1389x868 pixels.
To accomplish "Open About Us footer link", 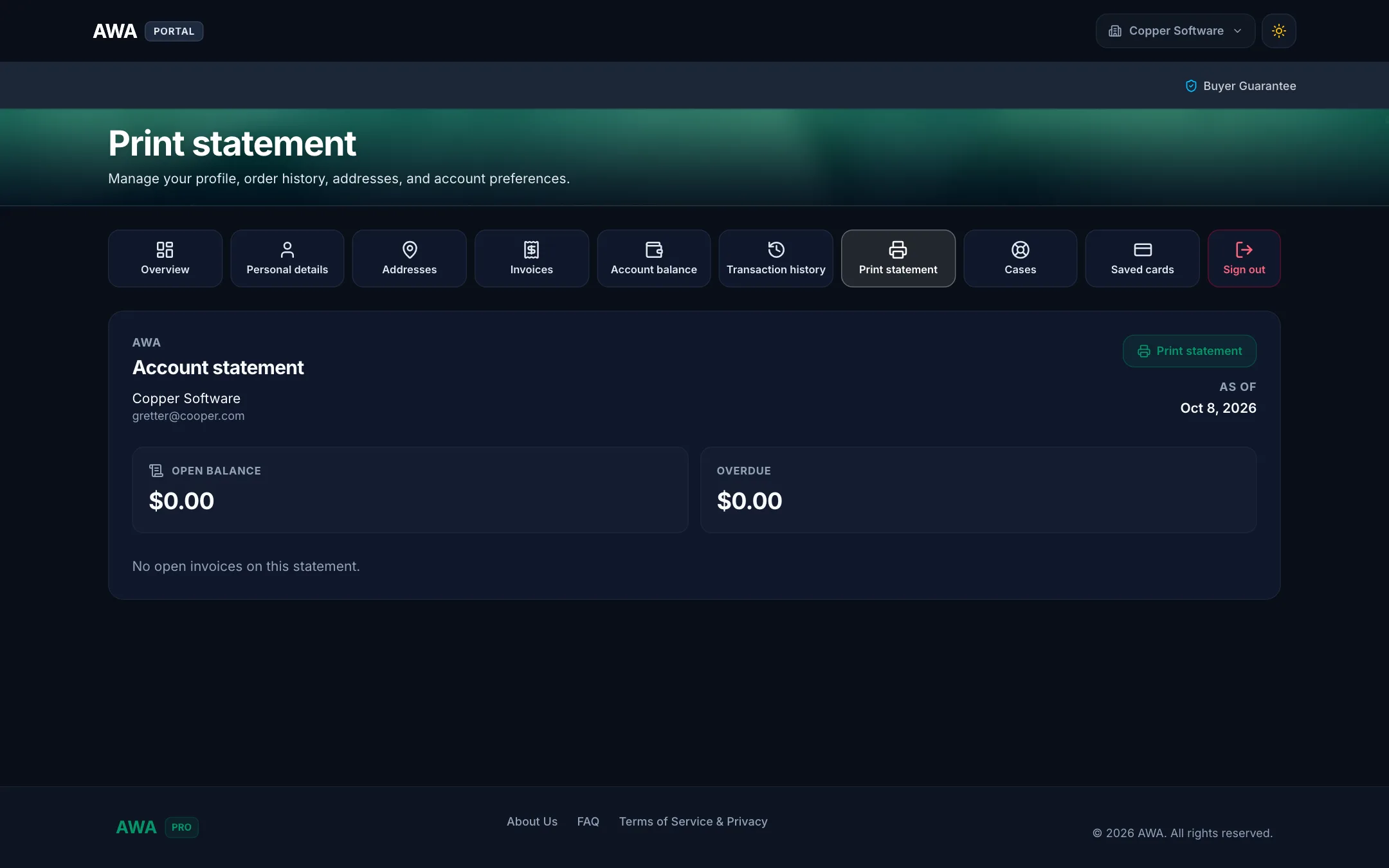I will (x=532, y=822).
